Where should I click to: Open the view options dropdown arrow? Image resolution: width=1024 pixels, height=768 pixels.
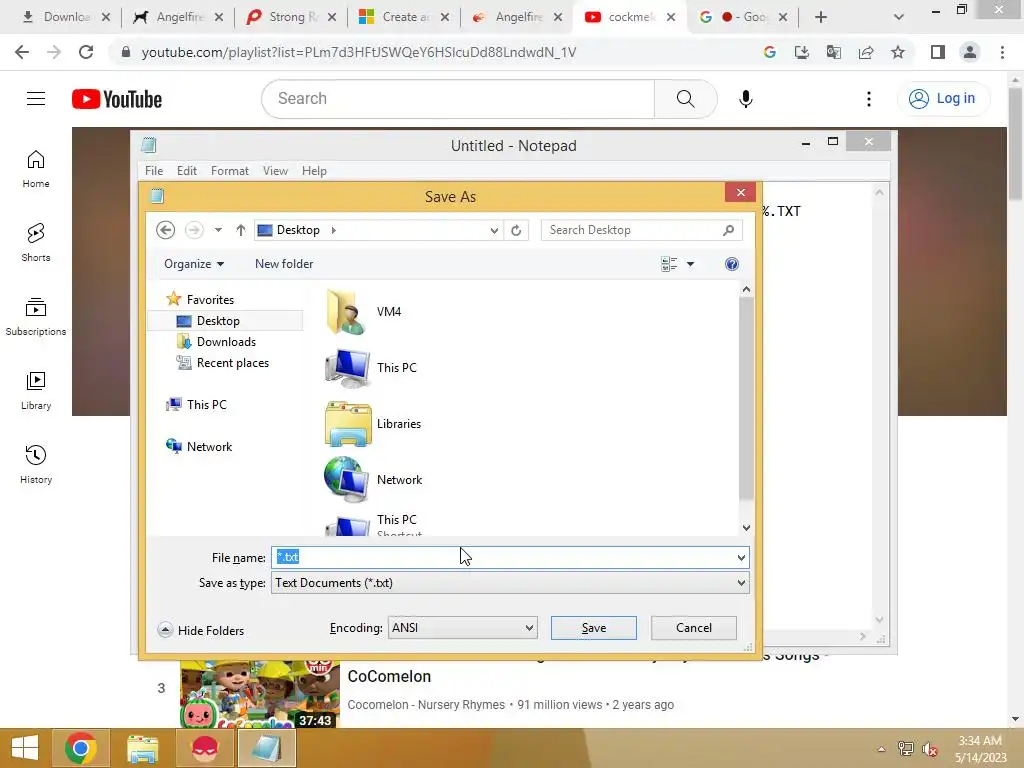690,264
